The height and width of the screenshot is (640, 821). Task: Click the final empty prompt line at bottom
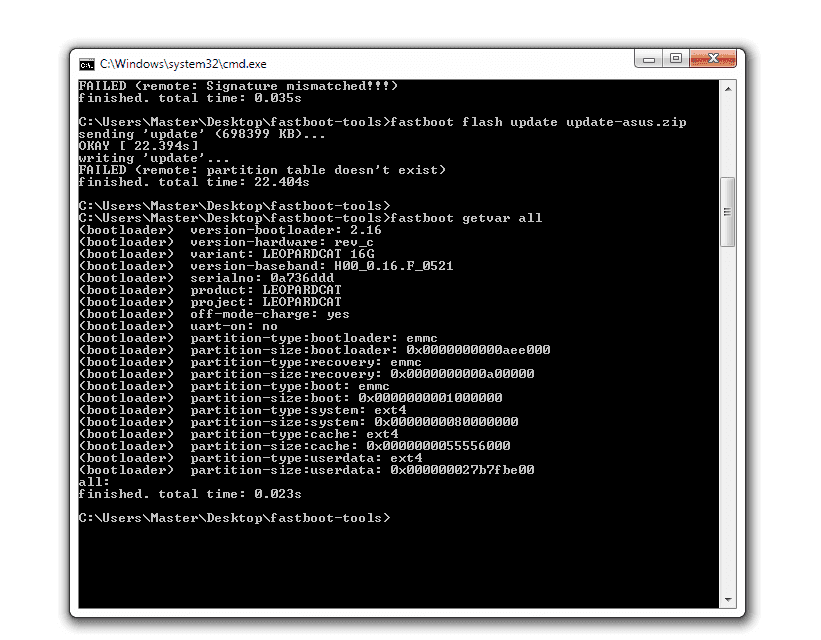pos(235,518)
